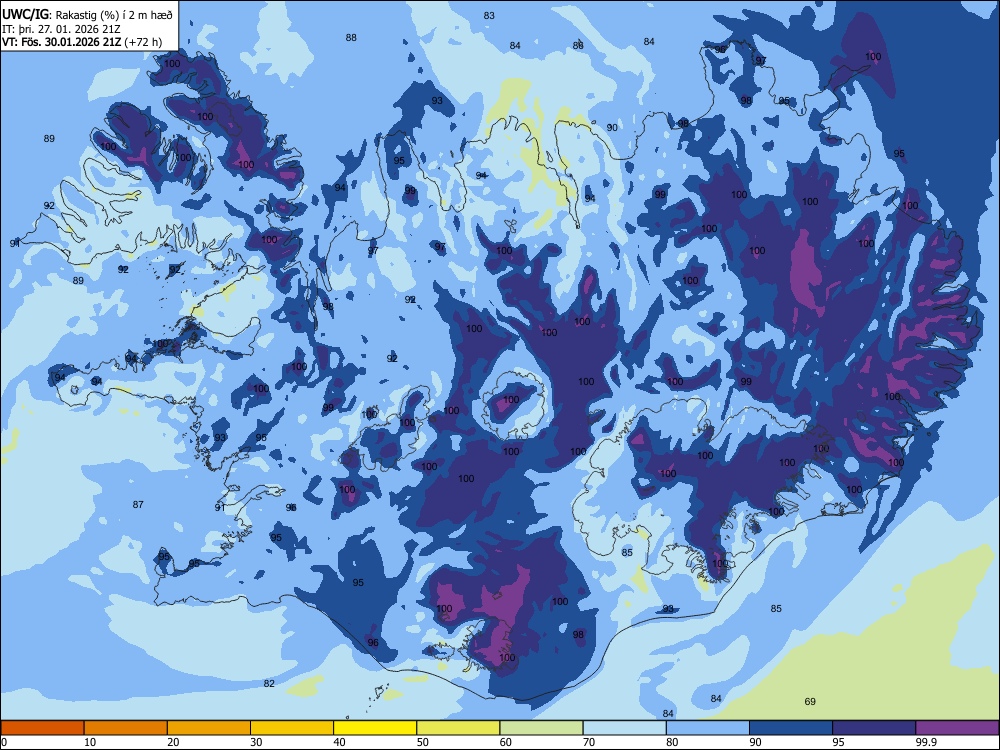Click the humidity value '90' on the north coast
The height and width of the screenshot is (750, 1000).
(x=612, y=128)
